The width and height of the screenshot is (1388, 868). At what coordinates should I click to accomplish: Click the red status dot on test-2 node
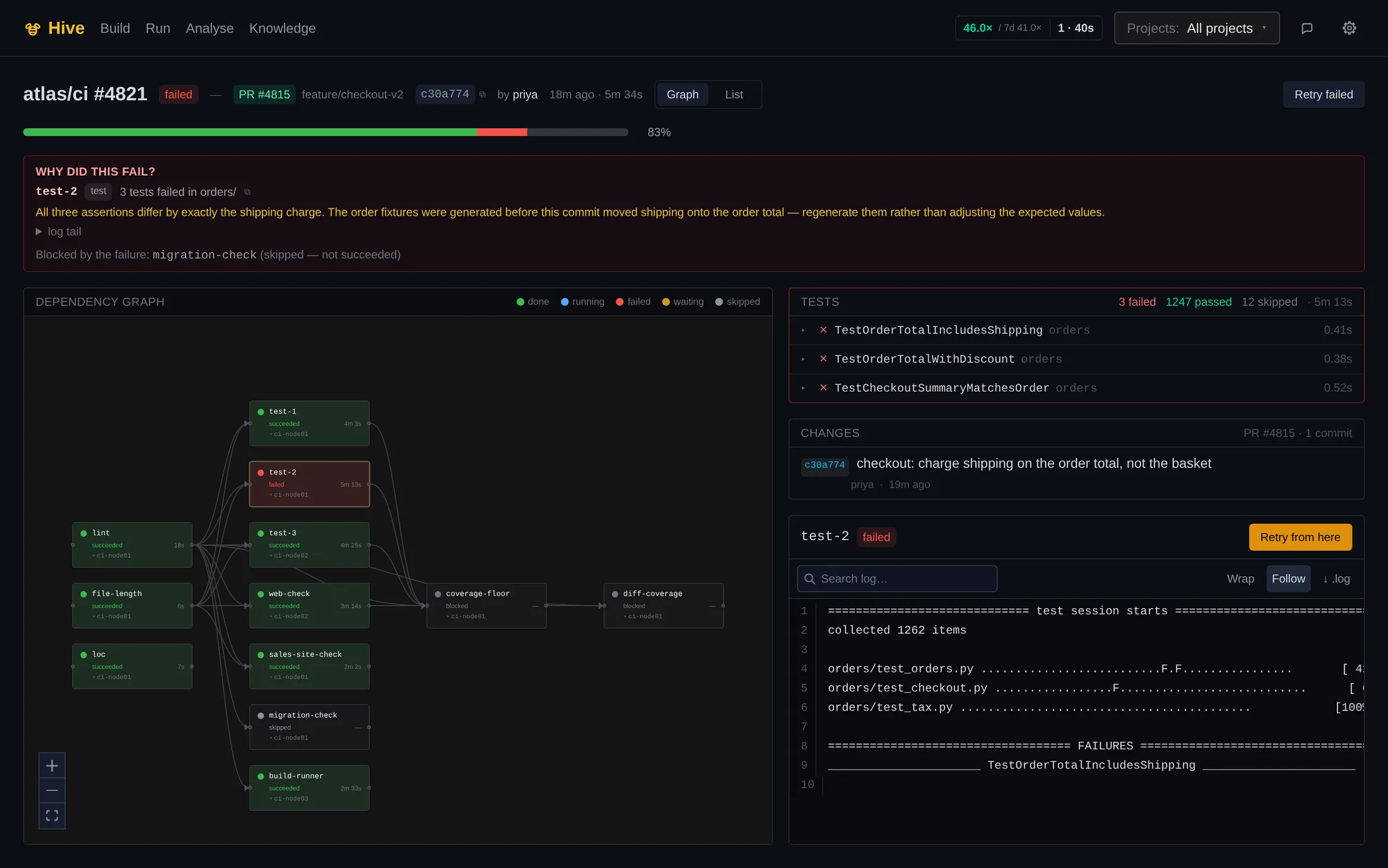(261, 472)
